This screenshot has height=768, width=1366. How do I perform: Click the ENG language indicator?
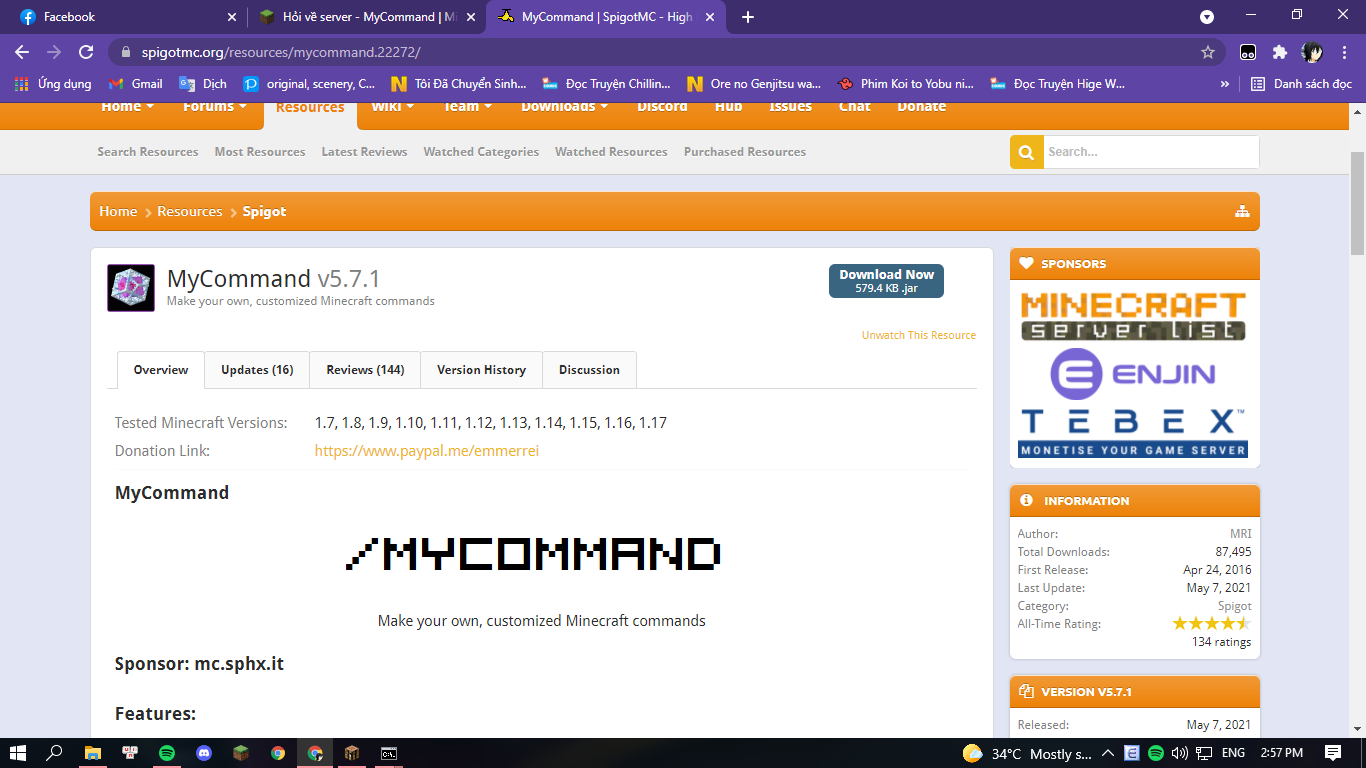tap(1234, 753)
